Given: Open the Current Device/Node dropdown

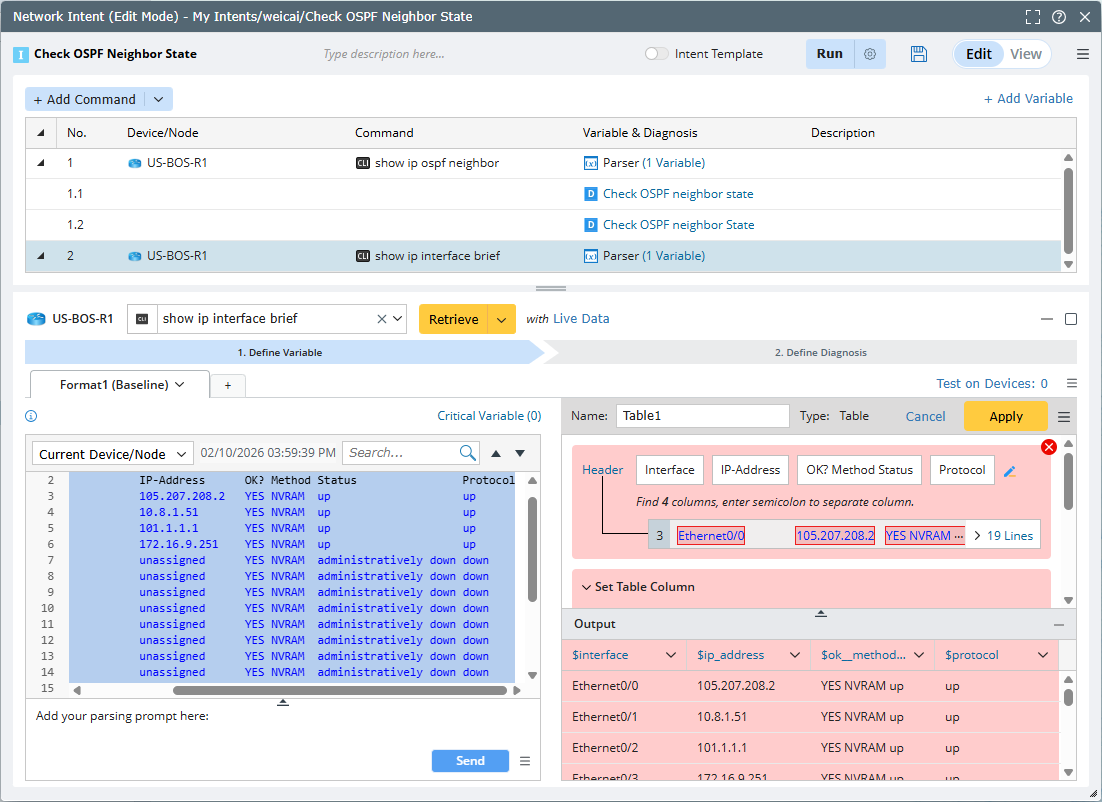Looking at the screenshot, I should pos(113,454).
